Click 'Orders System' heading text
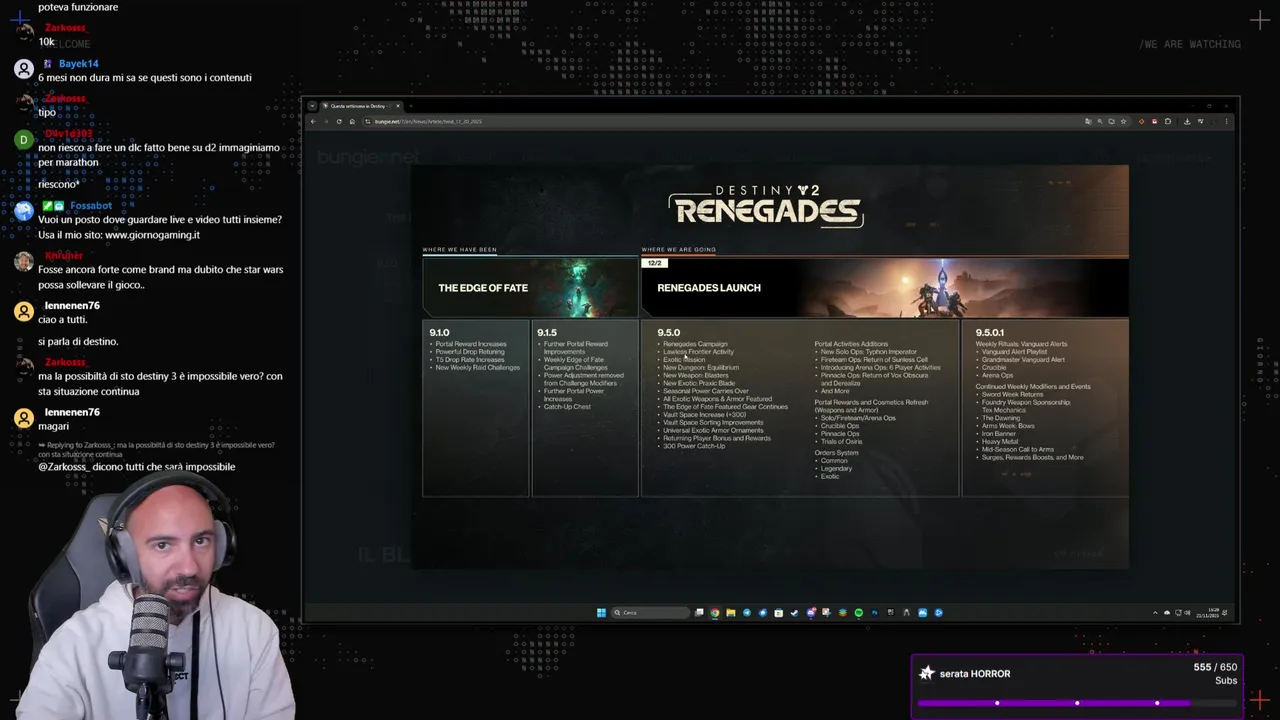 click(836, 453)
